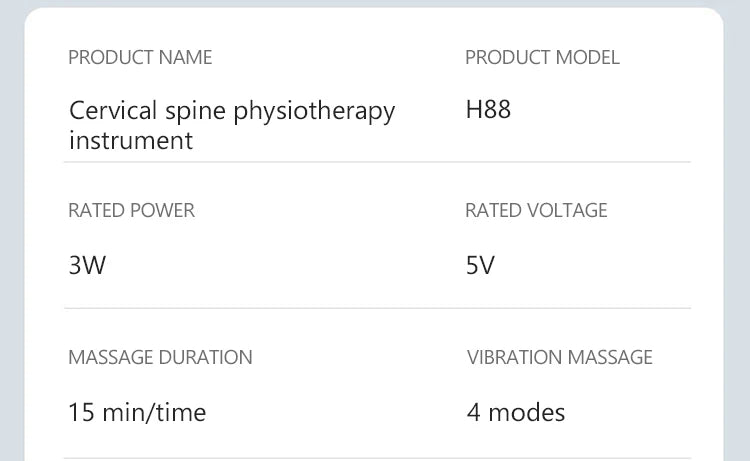Select the word instrument on second line
Screen dimensions: 750x461
[x=131, y=140]
